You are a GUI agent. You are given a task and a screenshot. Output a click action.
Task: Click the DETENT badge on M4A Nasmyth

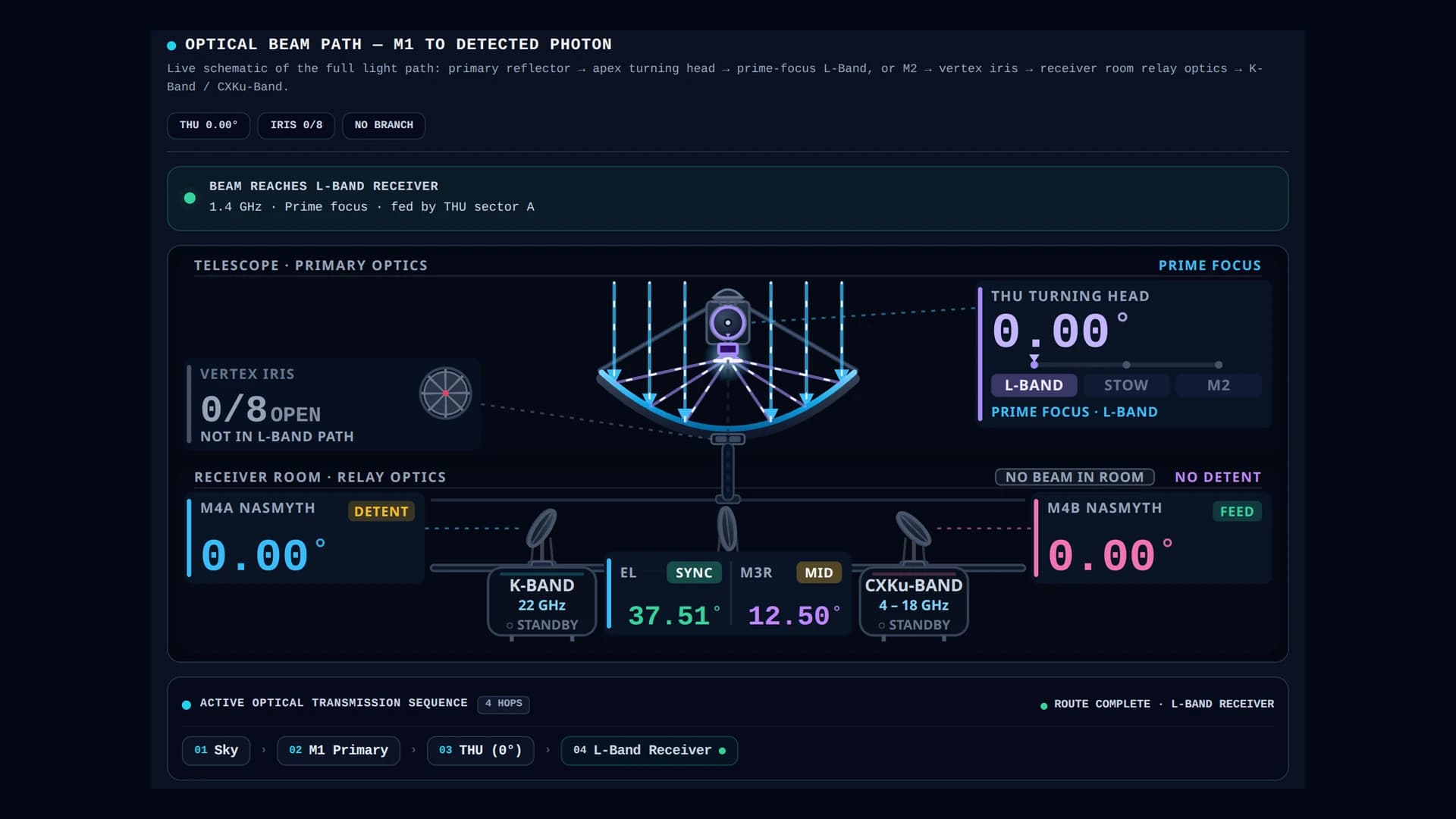click(381, 511)
